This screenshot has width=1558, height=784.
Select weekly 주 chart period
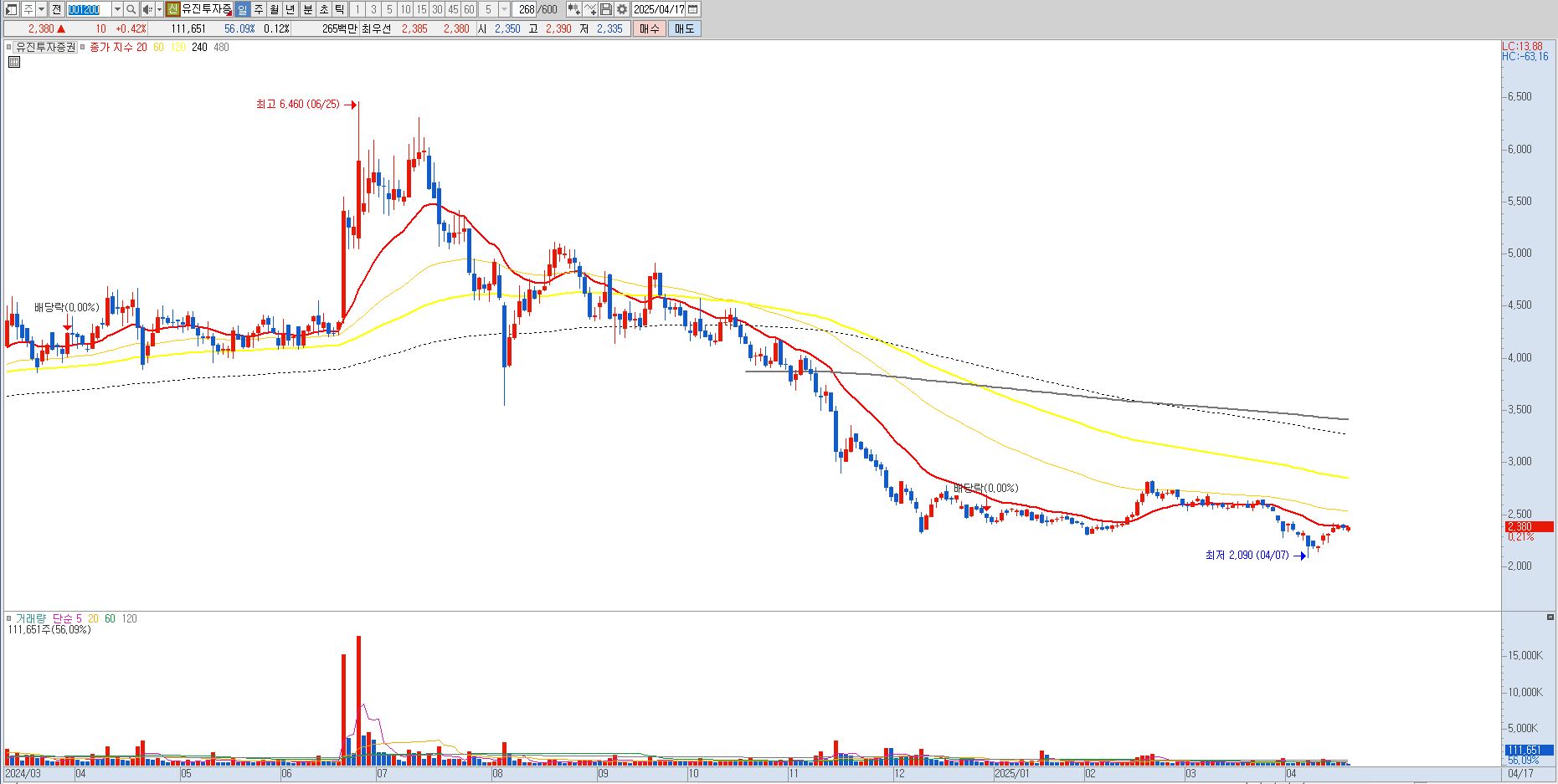259,9
